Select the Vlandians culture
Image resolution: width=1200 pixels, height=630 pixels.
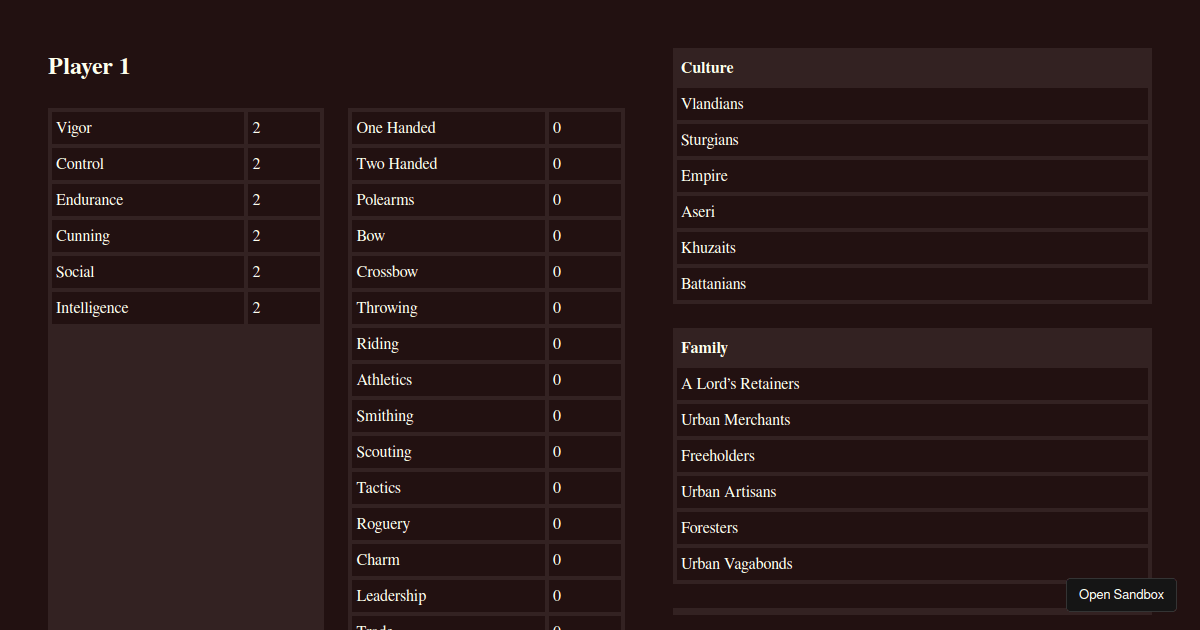pos(911,103)
